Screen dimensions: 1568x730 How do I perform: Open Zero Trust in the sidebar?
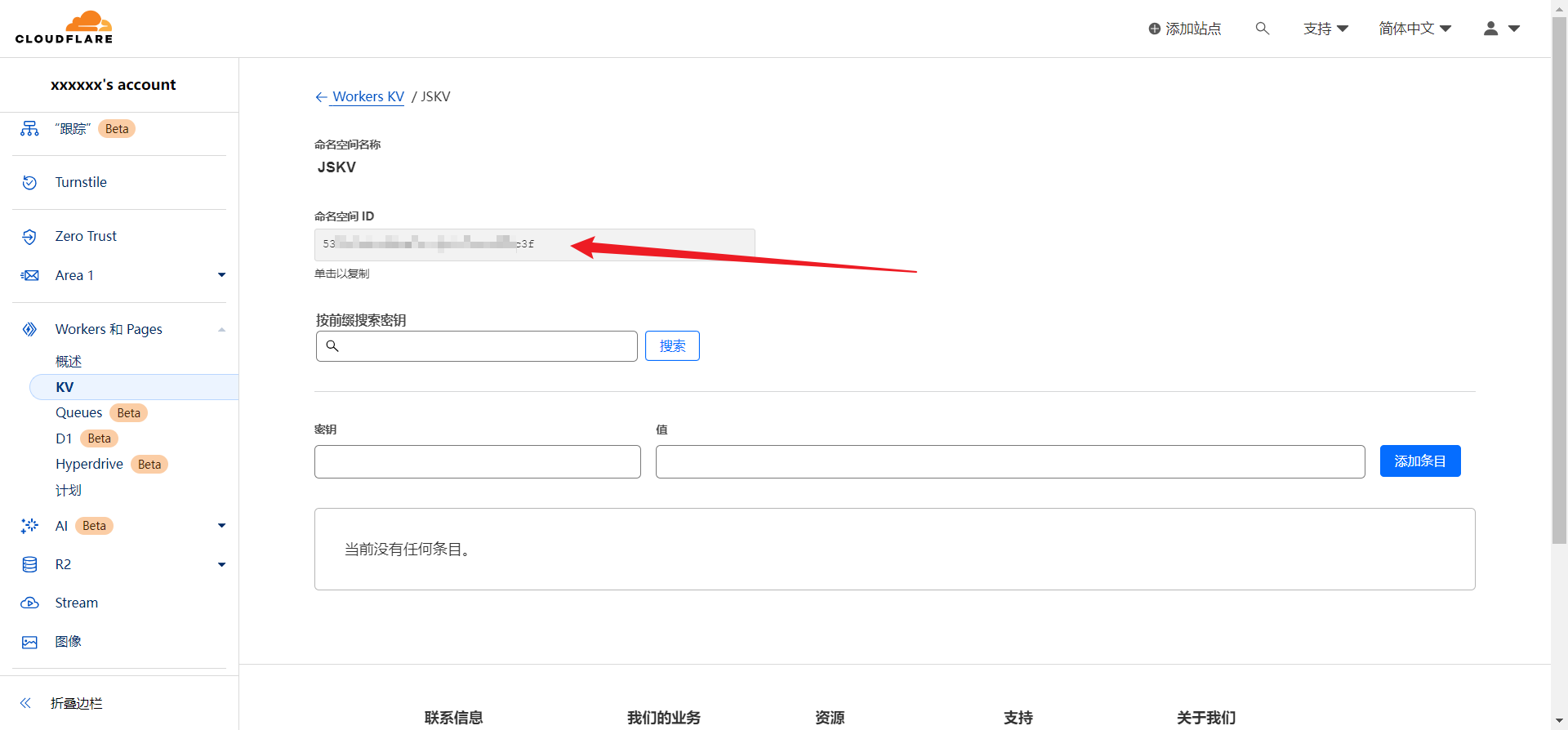[x=86, y=236]
